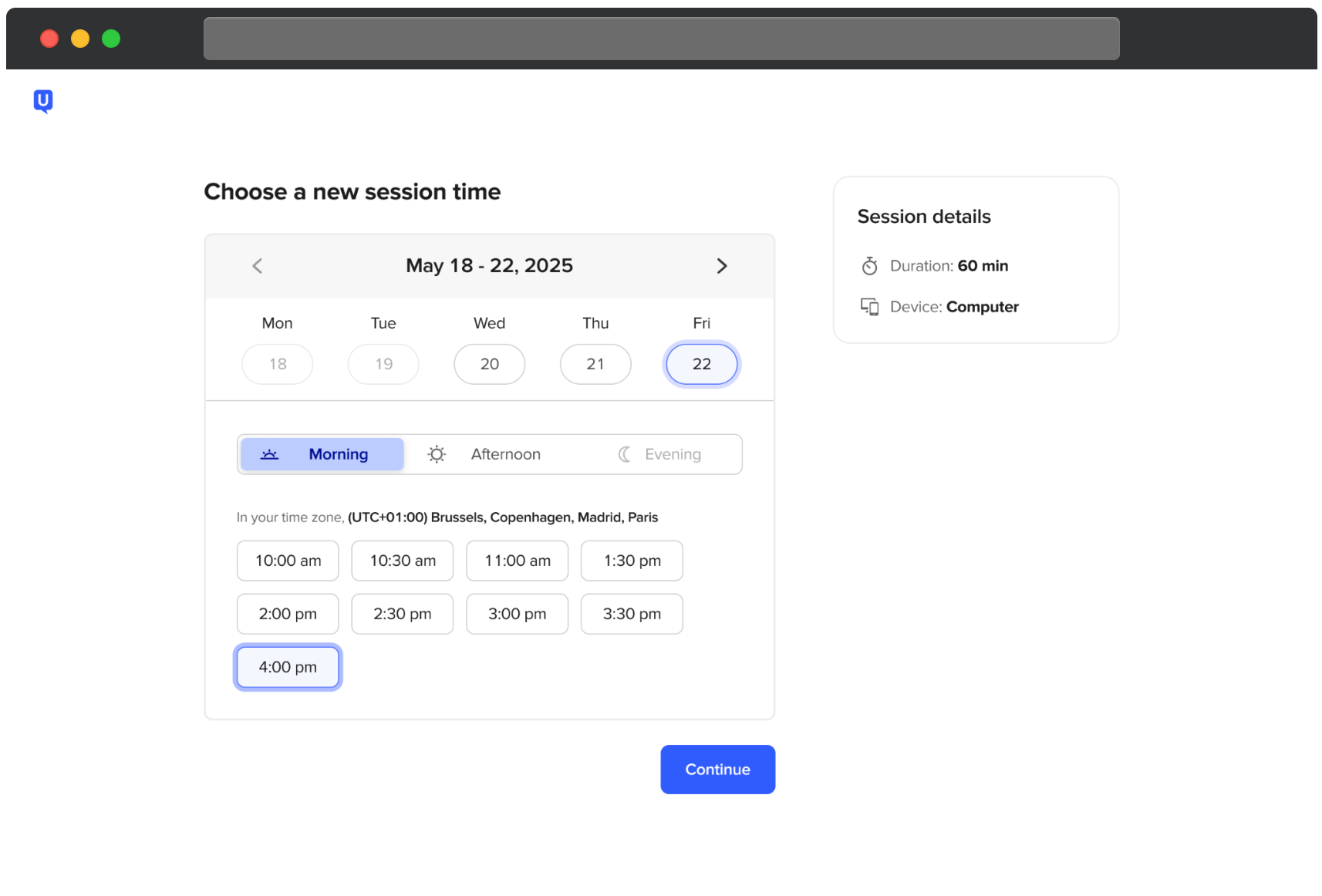Screen dimensions: 1322x896
Task: Click the May 18 - 22, 2025 heading
Action: tap(490, 266)
